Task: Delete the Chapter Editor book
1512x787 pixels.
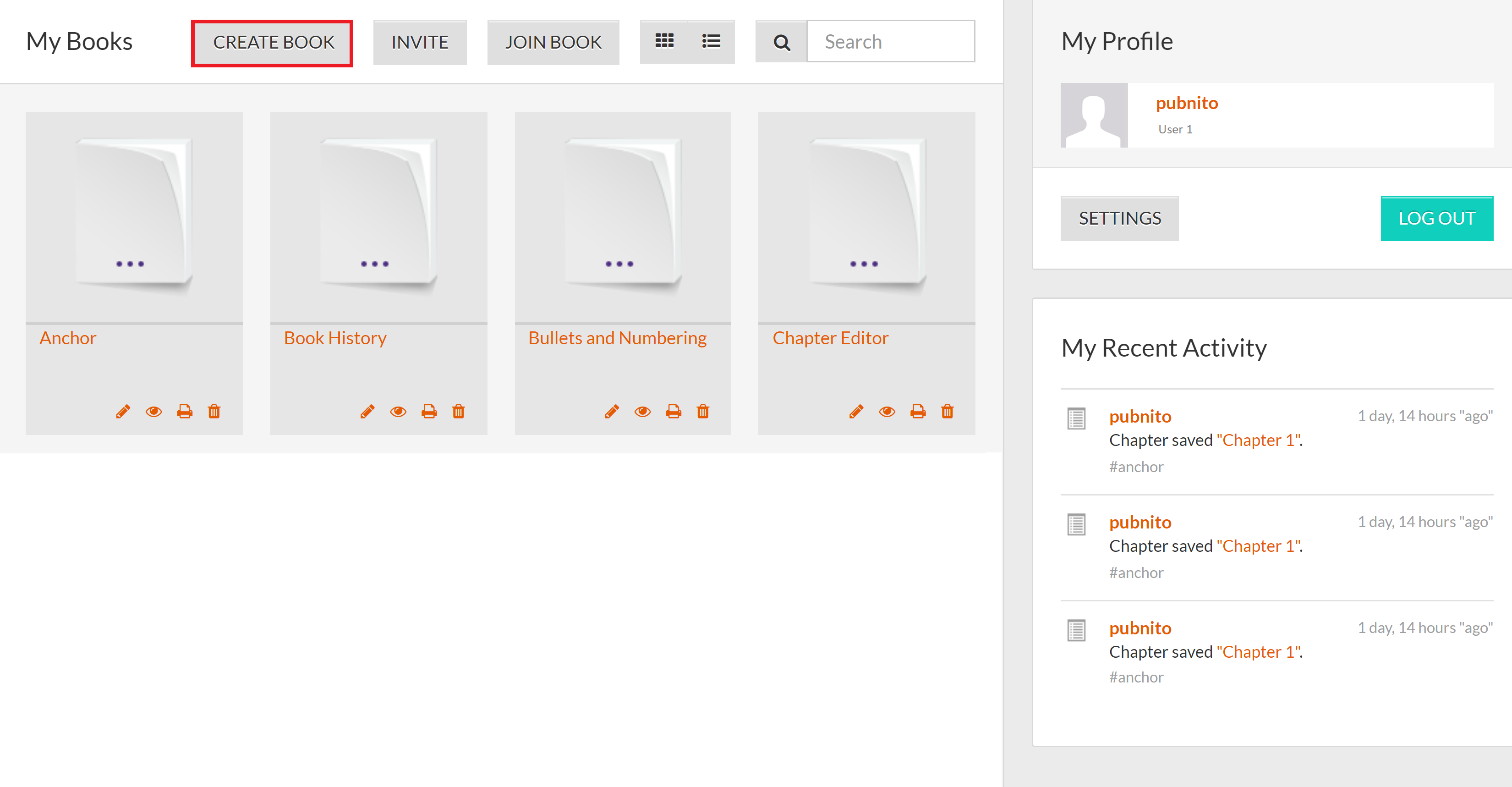Action: tap(947, 411)
